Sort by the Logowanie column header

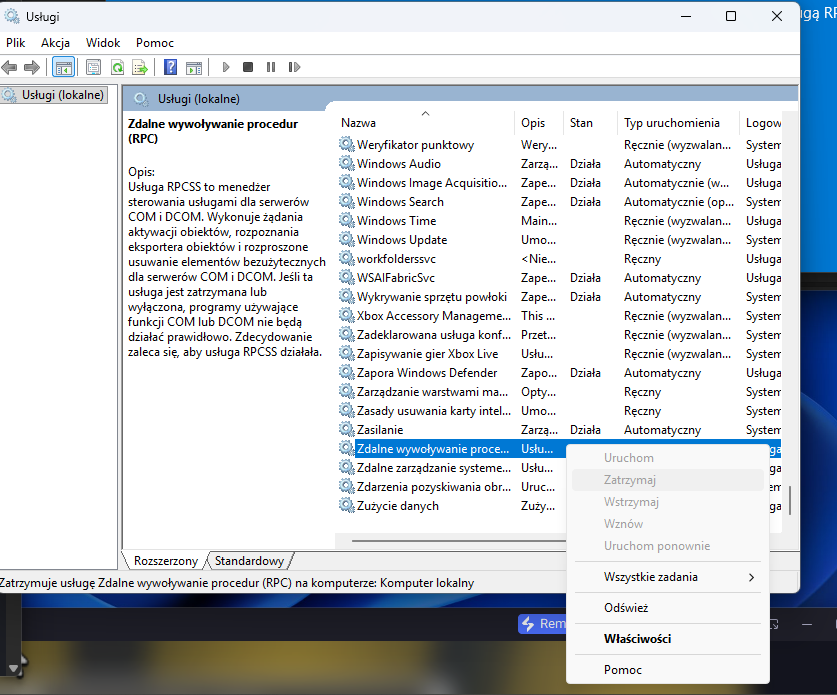(761, 123)
